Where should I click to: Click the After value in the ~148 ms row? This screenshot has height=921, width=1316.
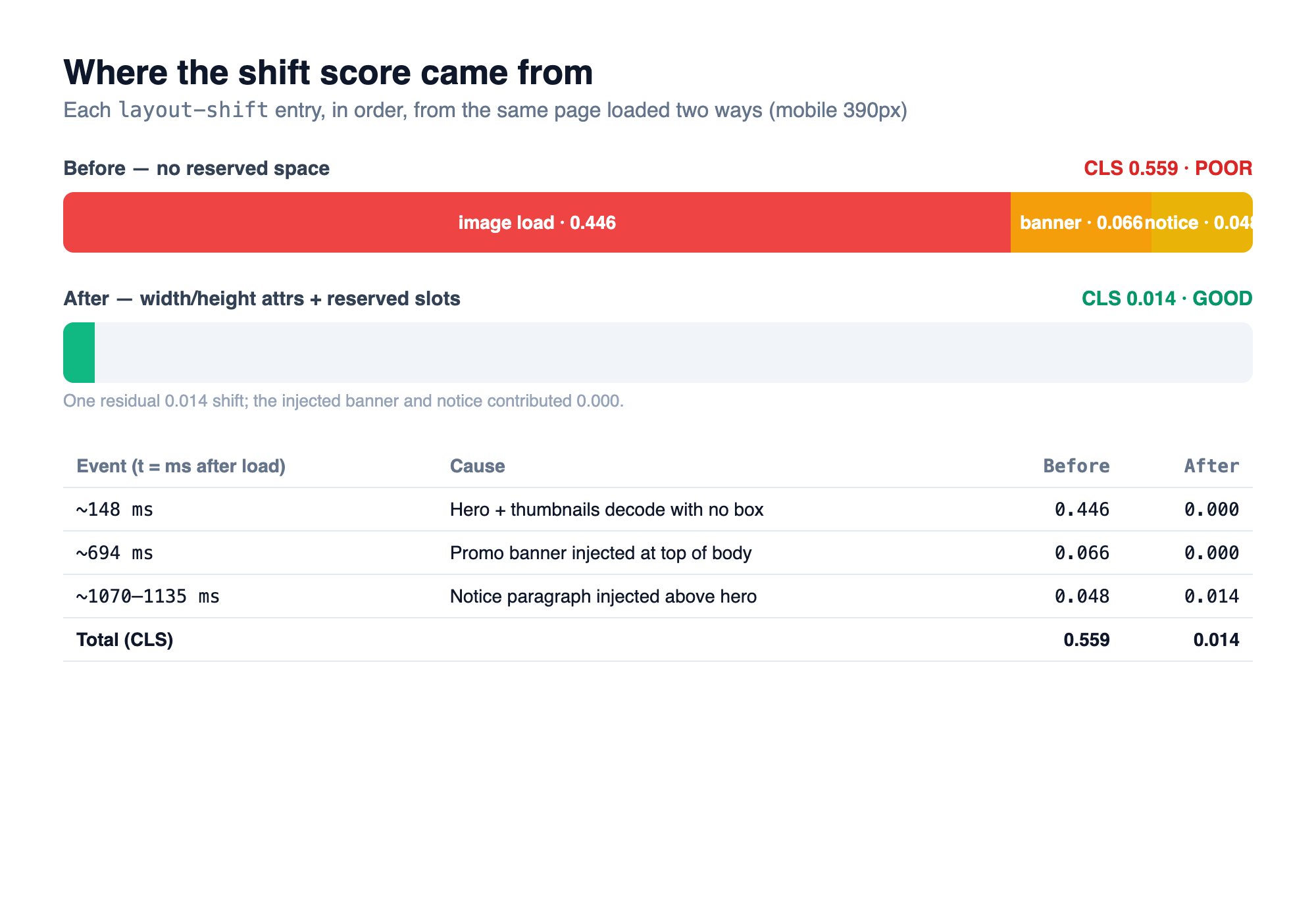coord(1211,510)
